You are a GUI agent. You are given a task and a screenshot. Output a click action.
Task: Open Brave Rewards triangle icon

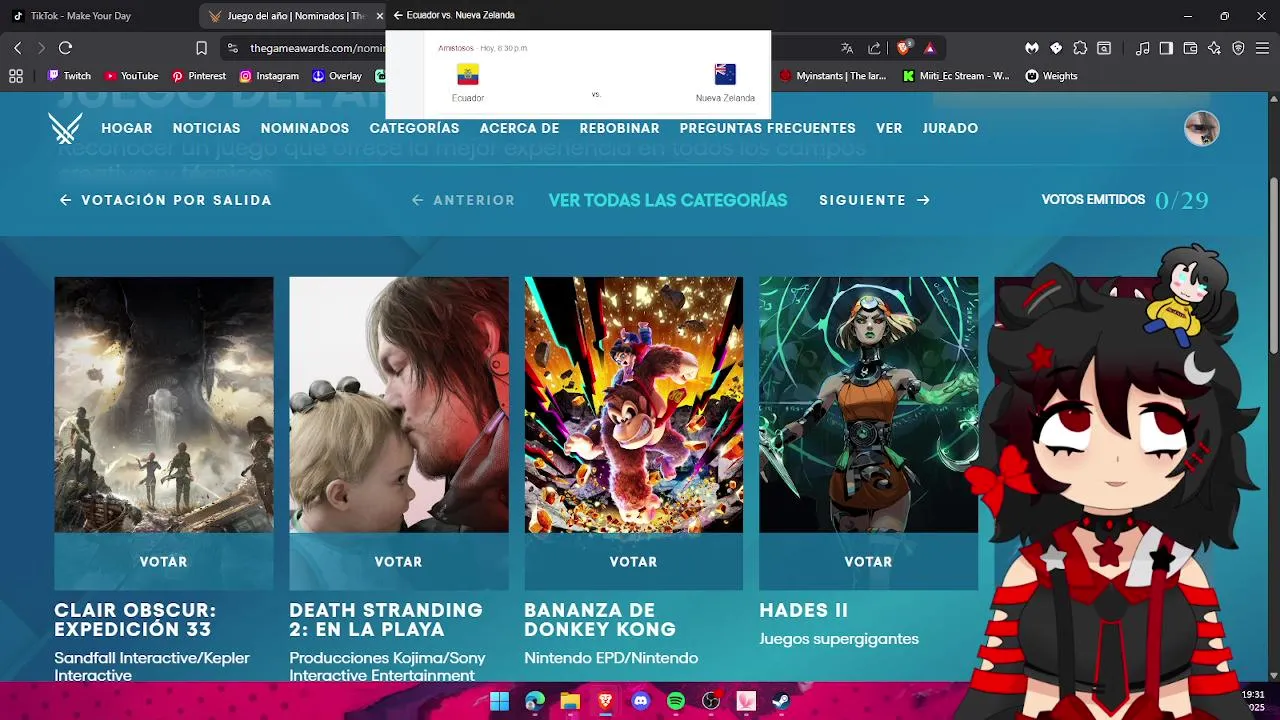tap(929, 48)
